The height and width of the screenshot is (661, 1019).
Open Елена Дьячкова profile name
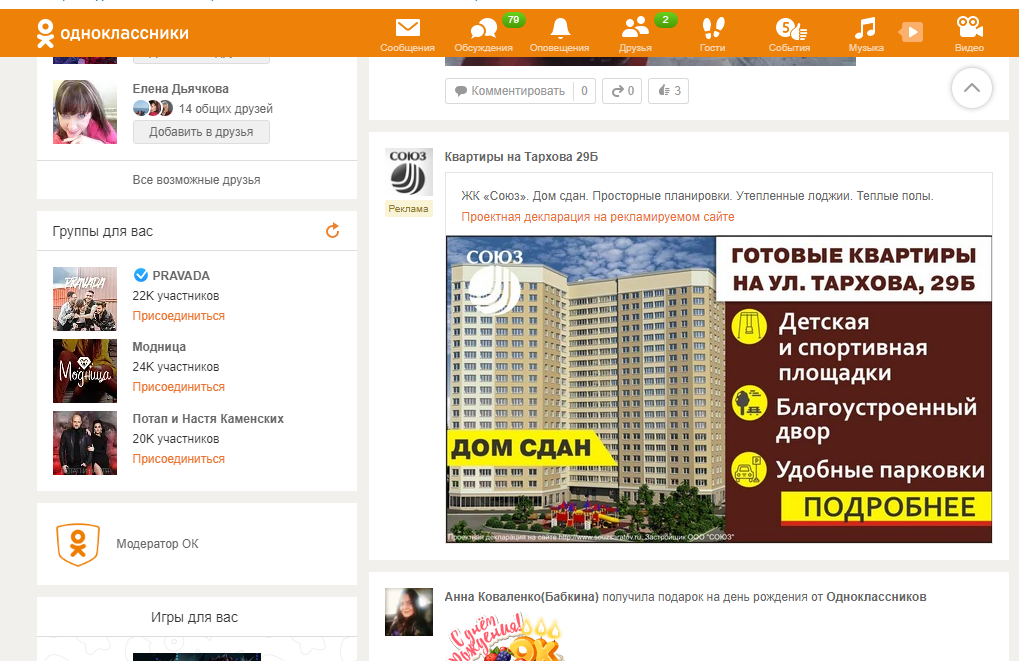coord(181,89)
